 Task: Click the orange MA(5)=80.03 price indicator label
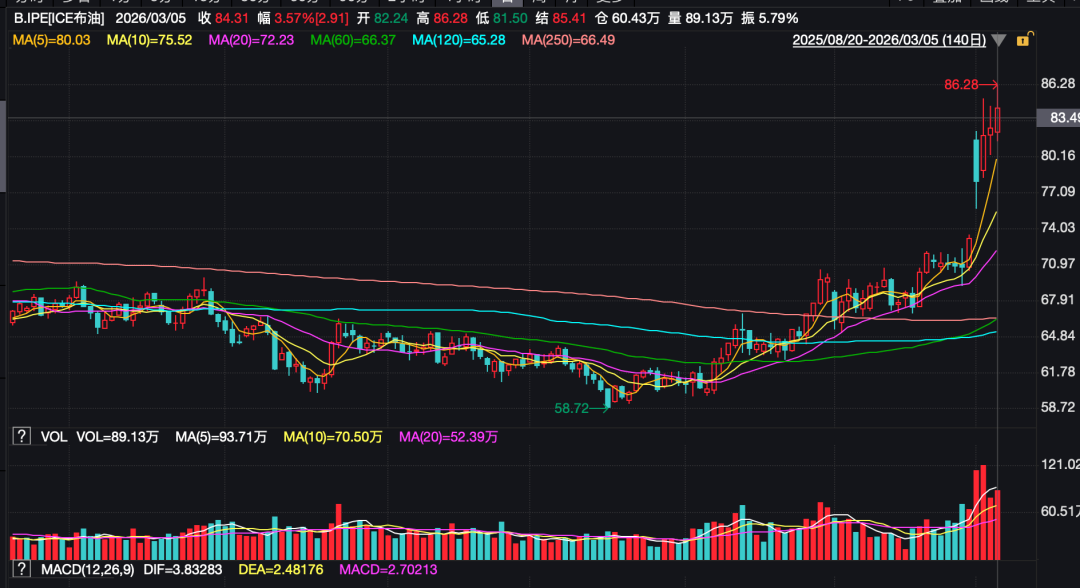click(51, 40)
